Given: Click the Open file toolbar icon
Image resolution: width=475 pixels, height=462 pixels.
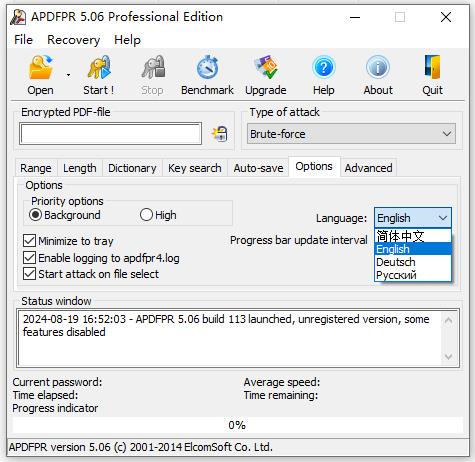Looking at the screenshot, I should 40,68.
